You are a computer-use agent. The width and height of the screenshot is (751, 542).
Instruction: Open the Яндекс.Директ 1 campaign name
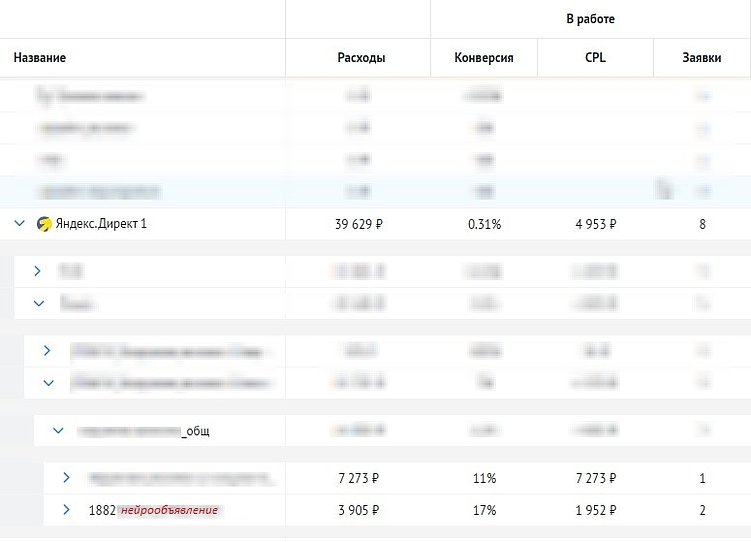point(101,224)
